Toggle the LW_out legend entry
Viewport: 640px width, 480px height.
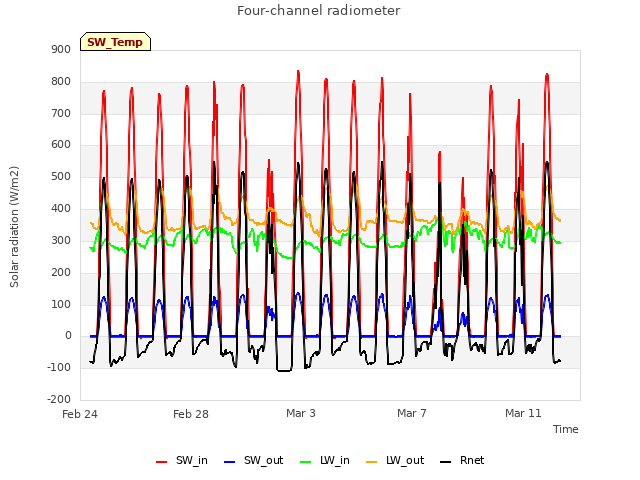[x=395, y=460]
